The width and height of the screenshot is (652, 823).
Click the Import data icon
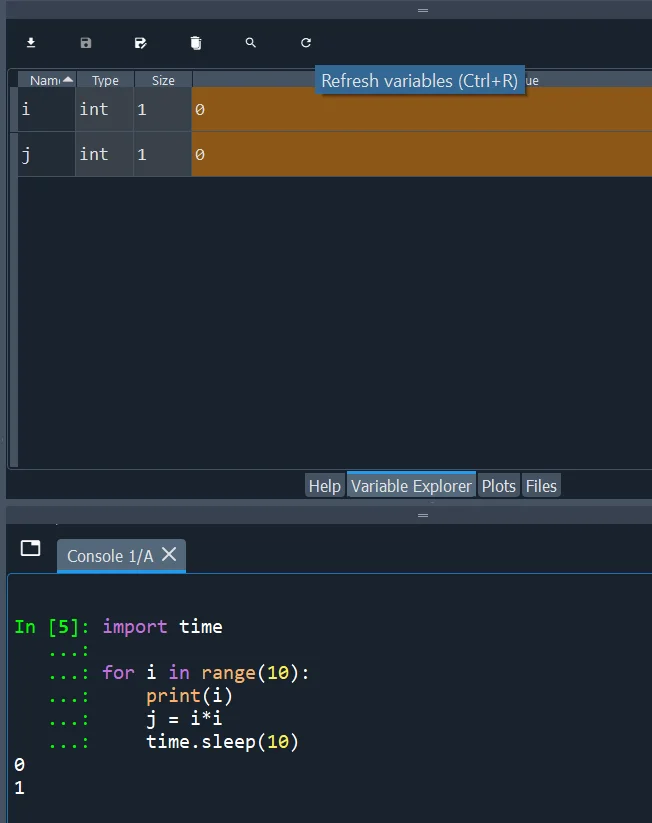[31, 43]
